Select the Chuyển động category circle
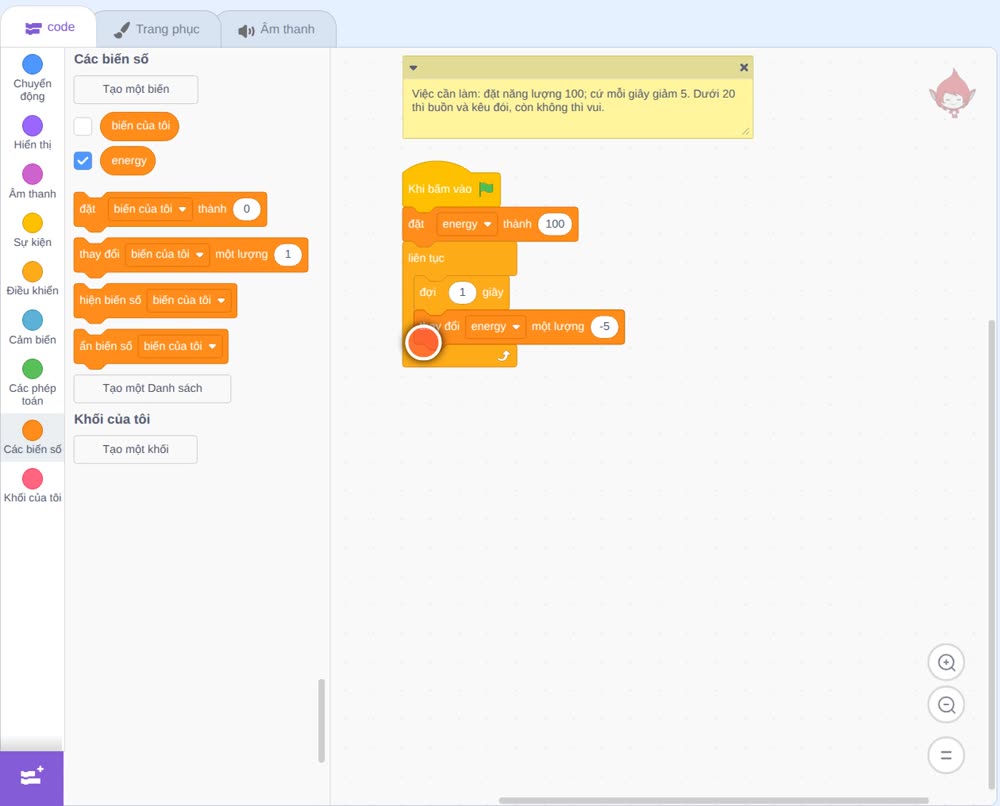 click(x=32, y=64)
